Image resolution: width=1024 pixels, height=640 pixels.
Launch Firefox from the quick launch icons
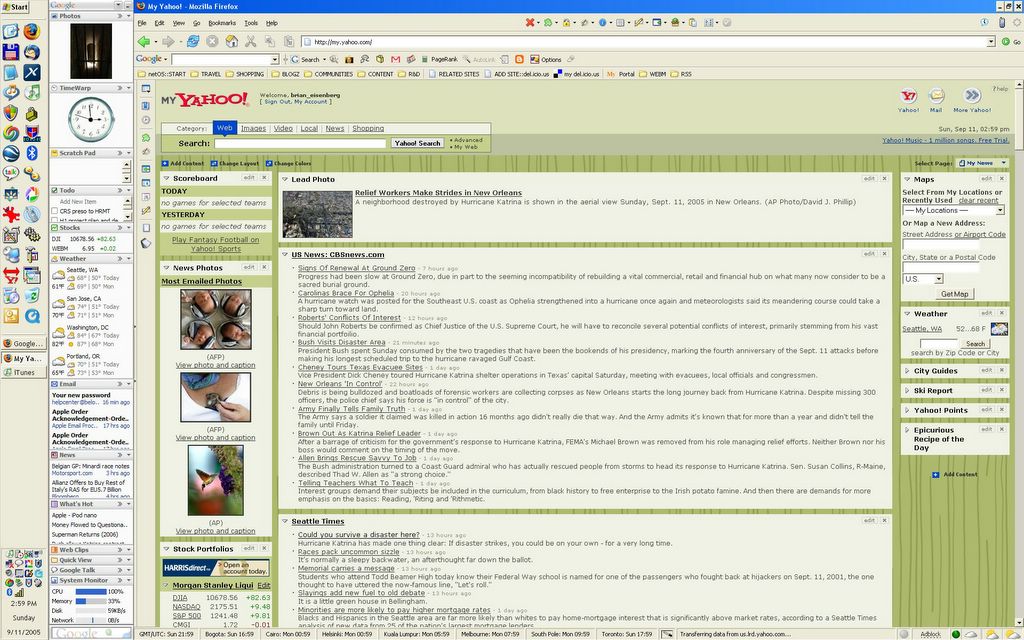pos(31,31)
